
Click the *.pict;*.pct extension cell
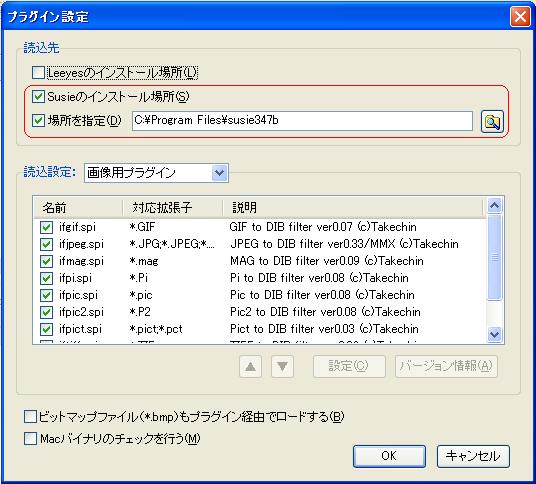(156, 329)
